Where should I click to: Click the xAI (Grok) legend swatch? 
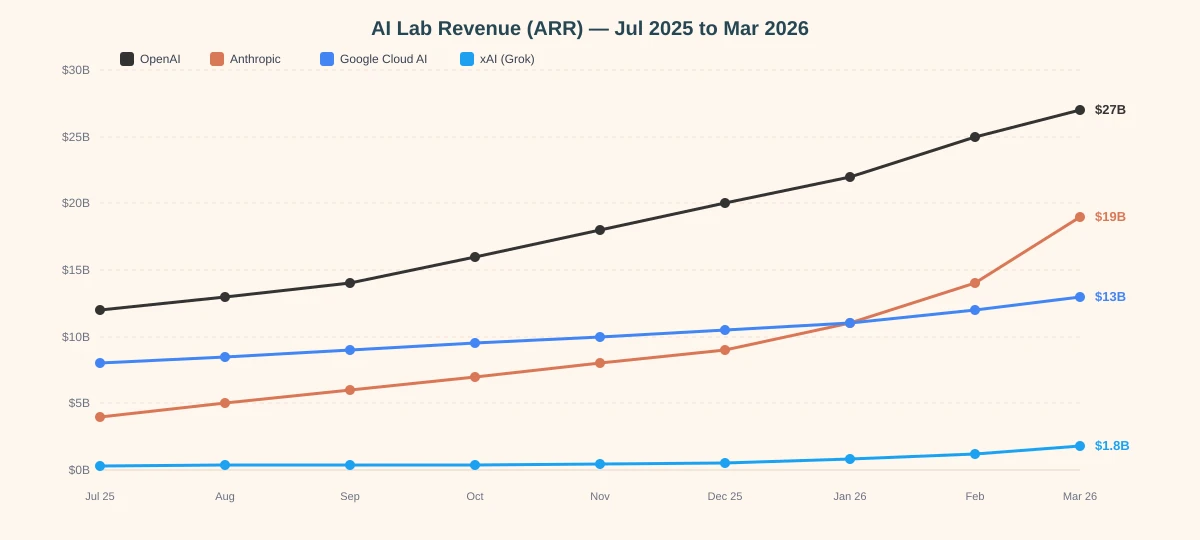[x=467, y=59]
